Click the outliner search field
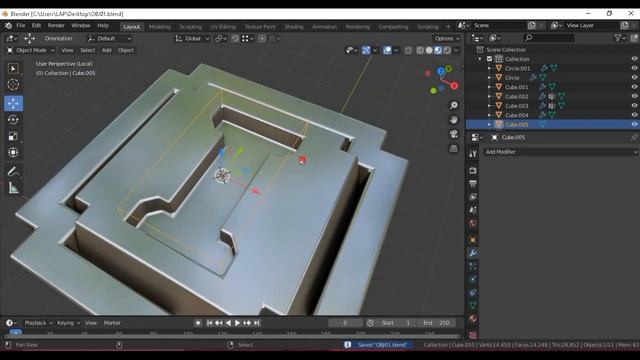Viewport: 640px width, 360px height. click(549, 38)
